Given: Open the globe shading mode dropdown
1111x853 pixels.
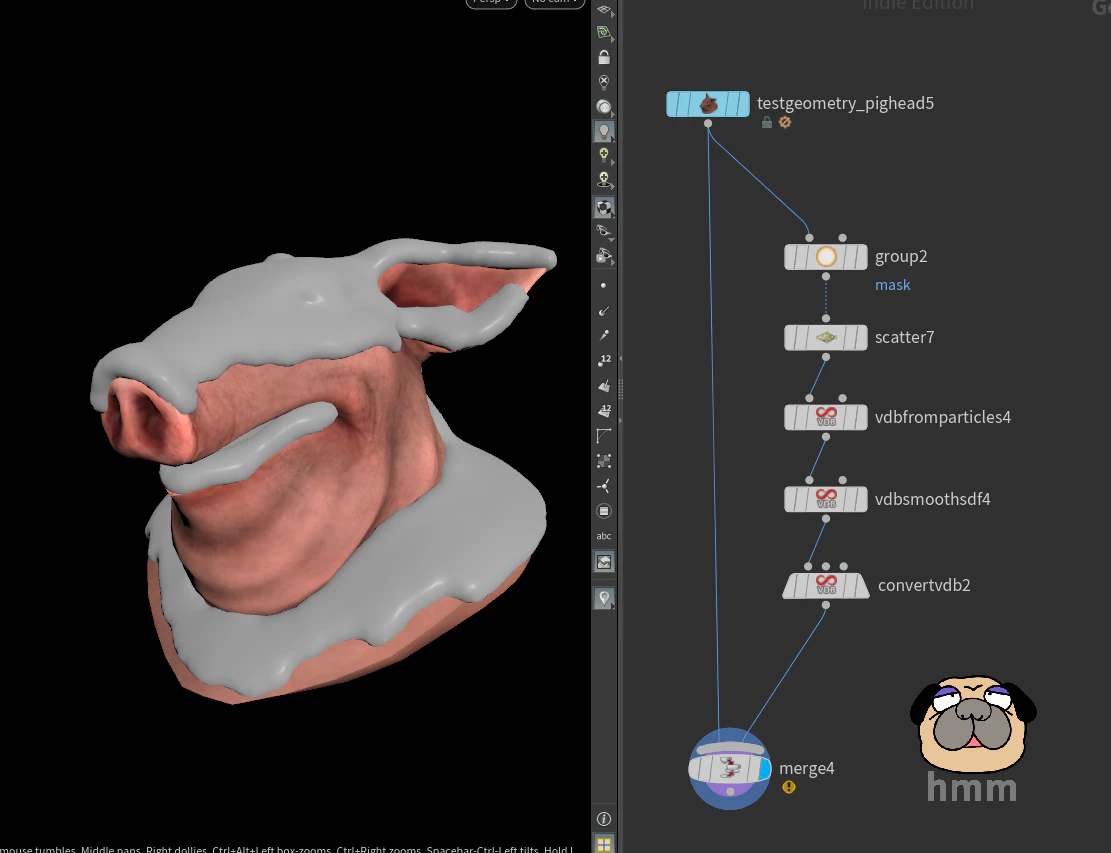Looking at the screenshot, I should click(604, 107).
